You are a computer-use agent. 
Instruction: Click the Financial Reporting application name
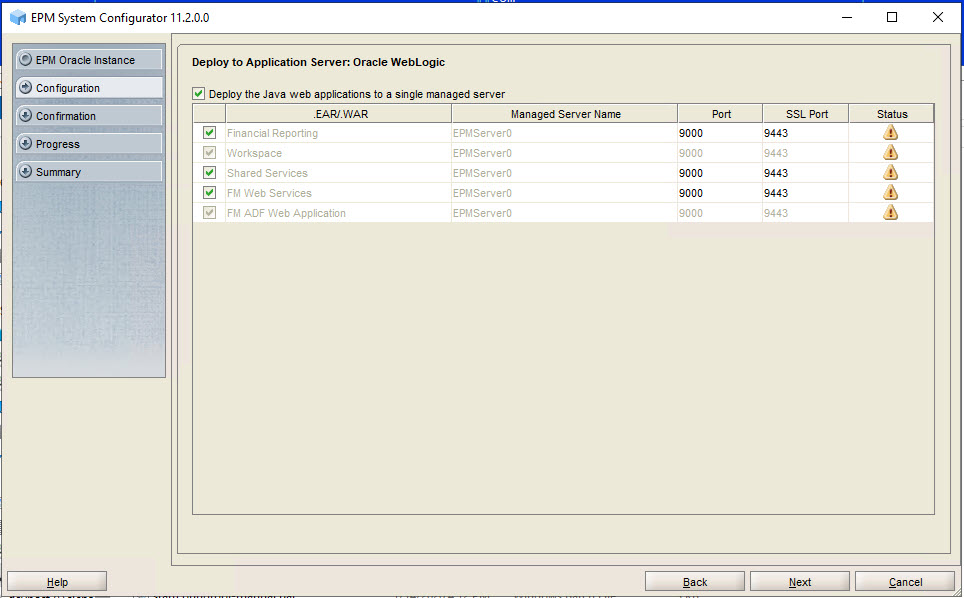(x=272, y=133)
